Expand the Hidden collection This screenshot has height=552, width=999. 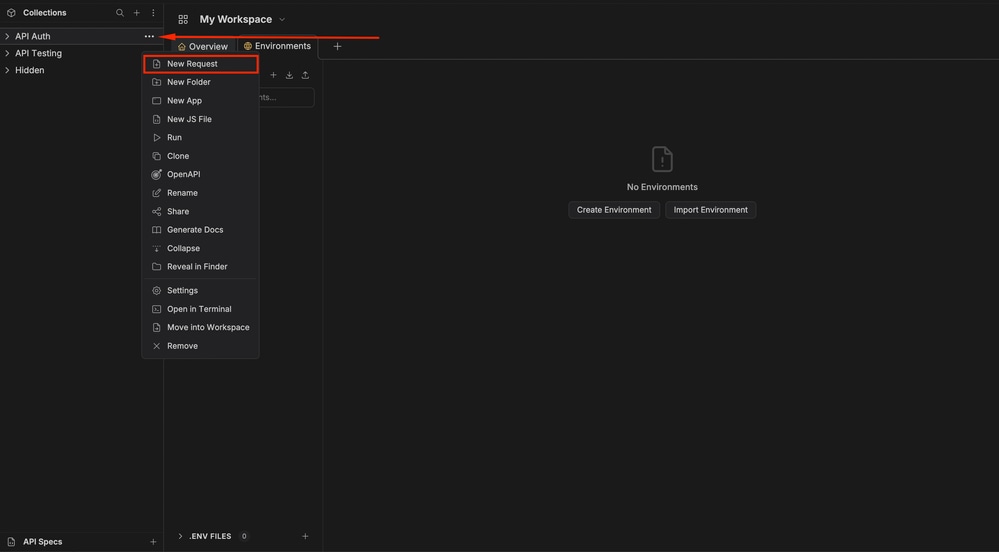coord(7,70)
